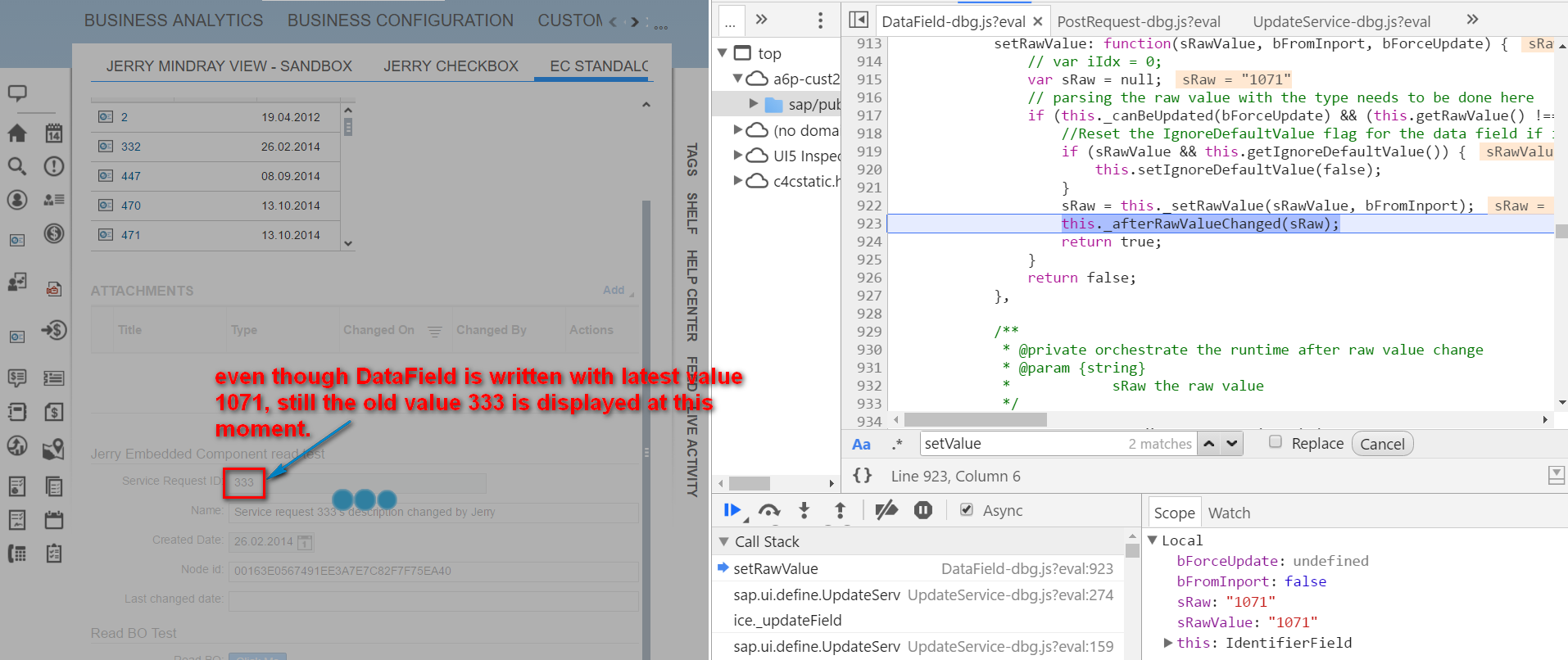This screenshot has height=660, width=1568.
Task: Switch to PostRequest-dbg.js?eval tab
Action: coord(1138,22)
